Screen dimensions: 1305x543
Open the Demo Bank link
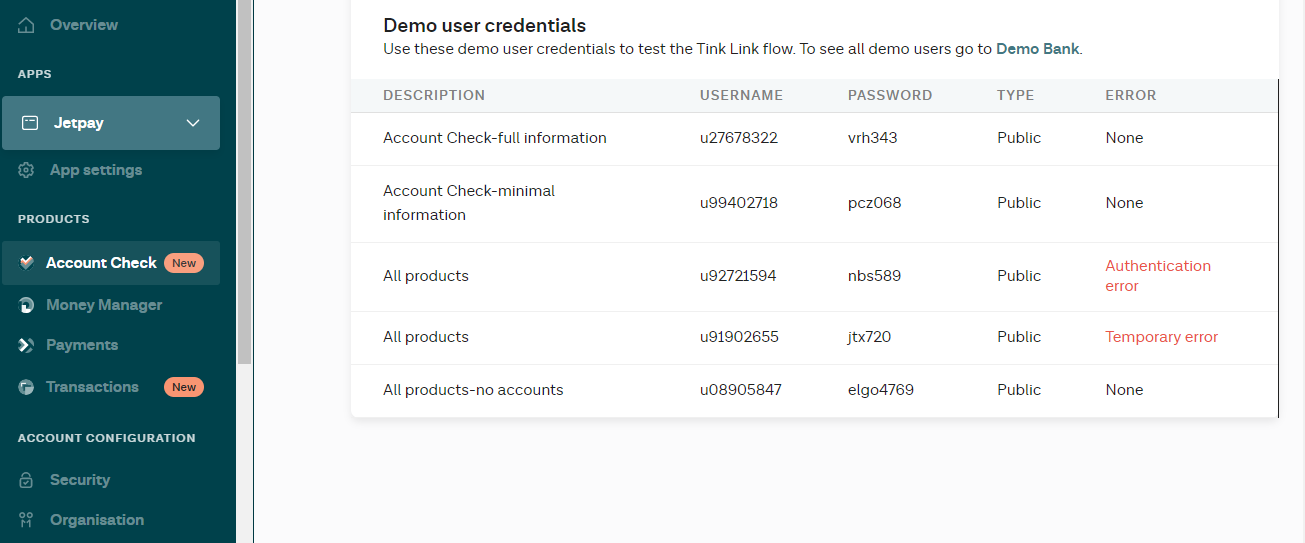pyautogui.click(x=1037, y=48)
